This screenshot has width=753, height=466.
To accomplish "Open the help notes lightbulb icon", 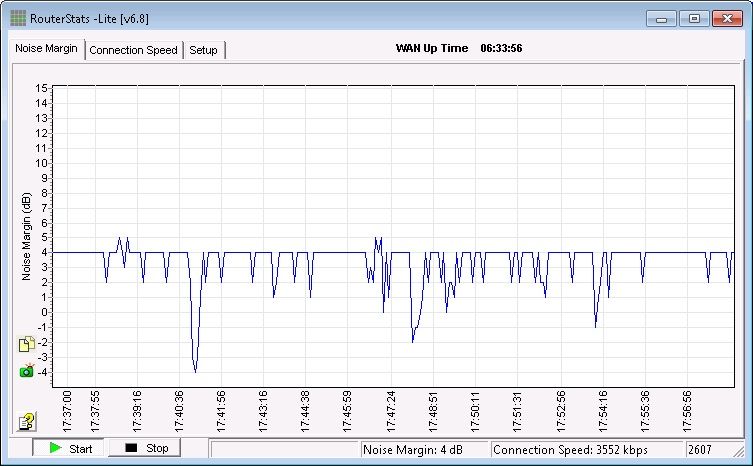I will (26, 421).
